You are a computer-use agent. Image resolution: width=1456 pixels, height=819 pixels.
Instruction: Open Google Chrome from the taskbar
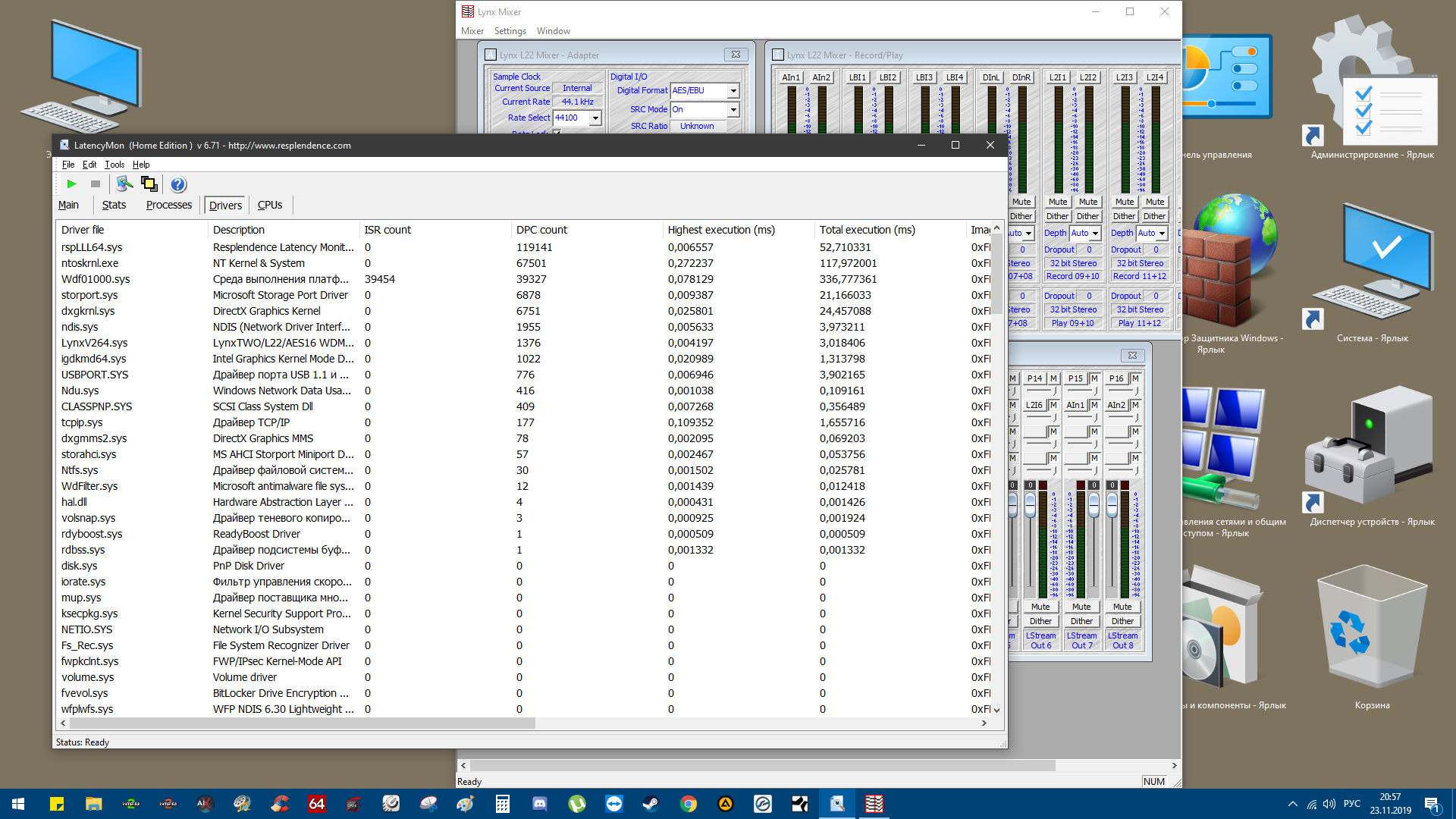688,804
